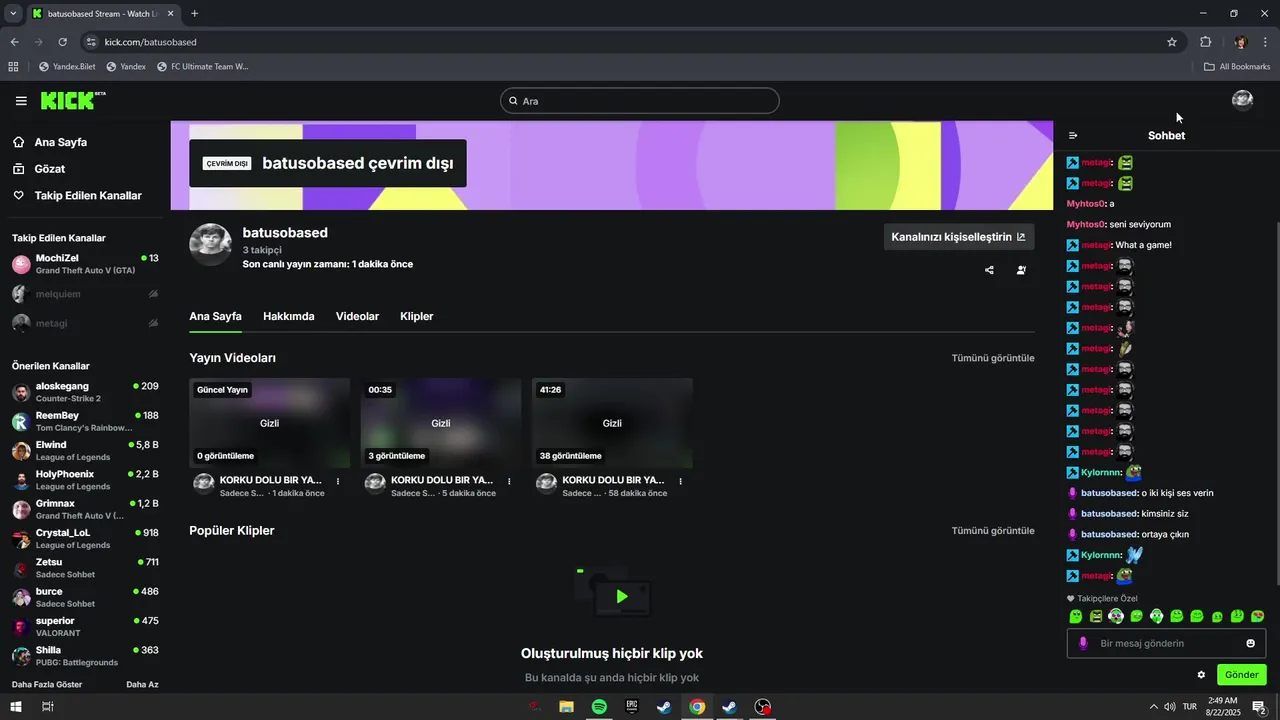The image size is (1280, 720).
Task: Open the Crystal_LoL recommended channel
Action: point(85,538)
